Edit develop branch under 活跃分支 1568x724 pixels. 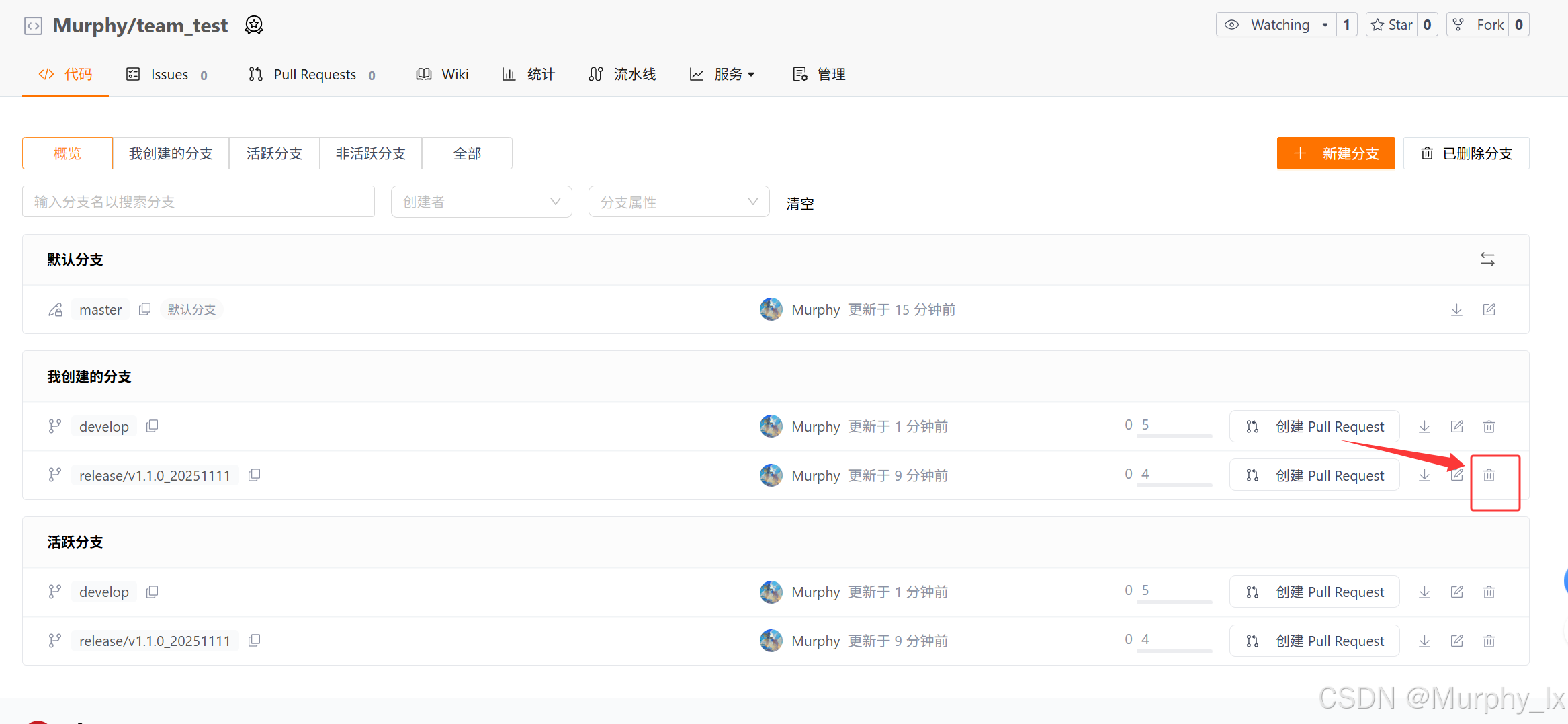[1456, 592]
